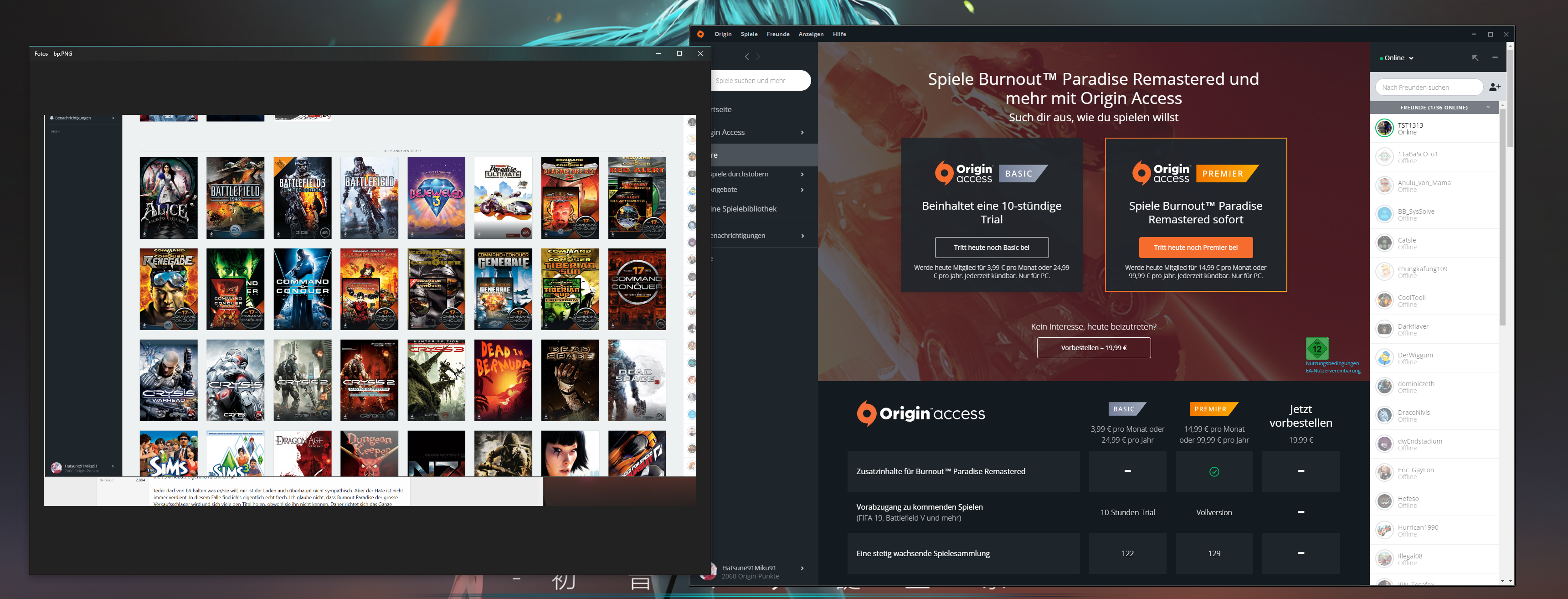Open the Online status dropdown
The width and height of the screenshot is (1568, 599).
click(x=1396, y=58)
